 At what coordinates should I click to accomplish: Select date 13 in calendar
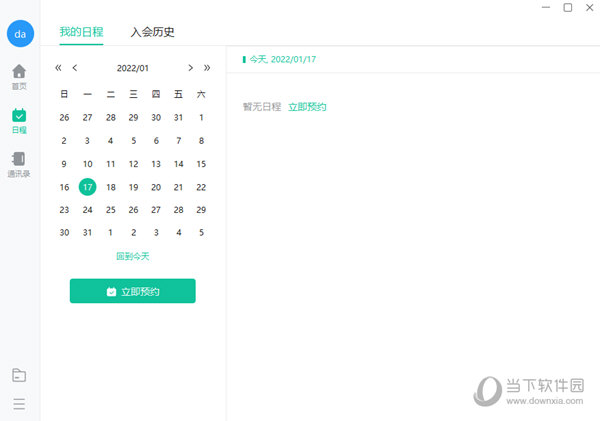156,164
